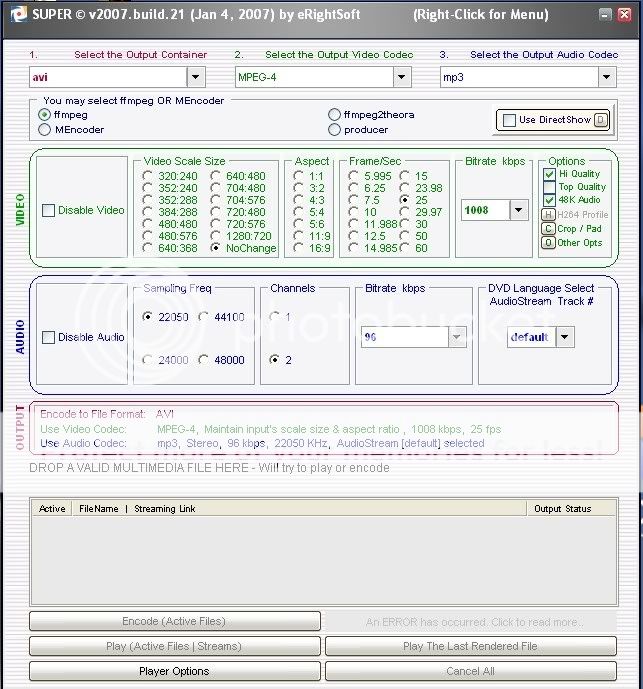
Task: Open Player Options
Action: 175,671
